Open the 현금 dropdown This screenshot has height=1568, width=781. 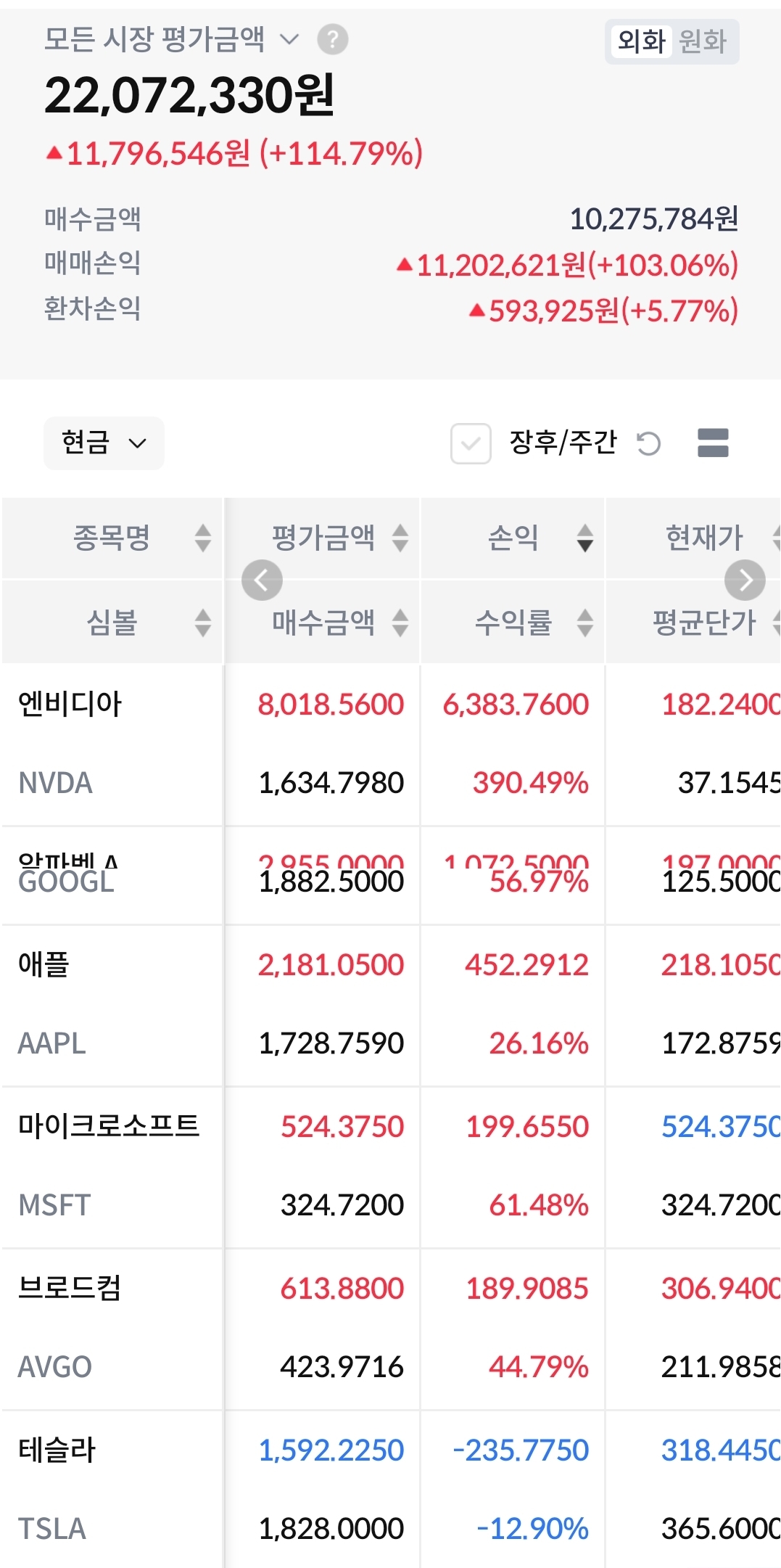(104, 443)
